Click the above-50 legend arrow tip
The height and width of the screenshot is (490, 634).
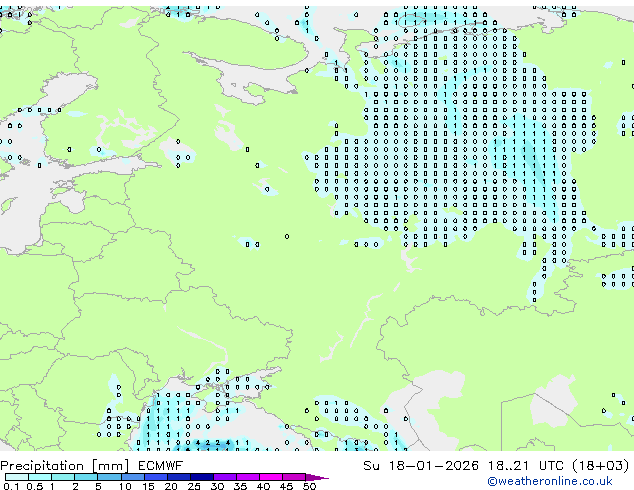[x=317, y=477]
